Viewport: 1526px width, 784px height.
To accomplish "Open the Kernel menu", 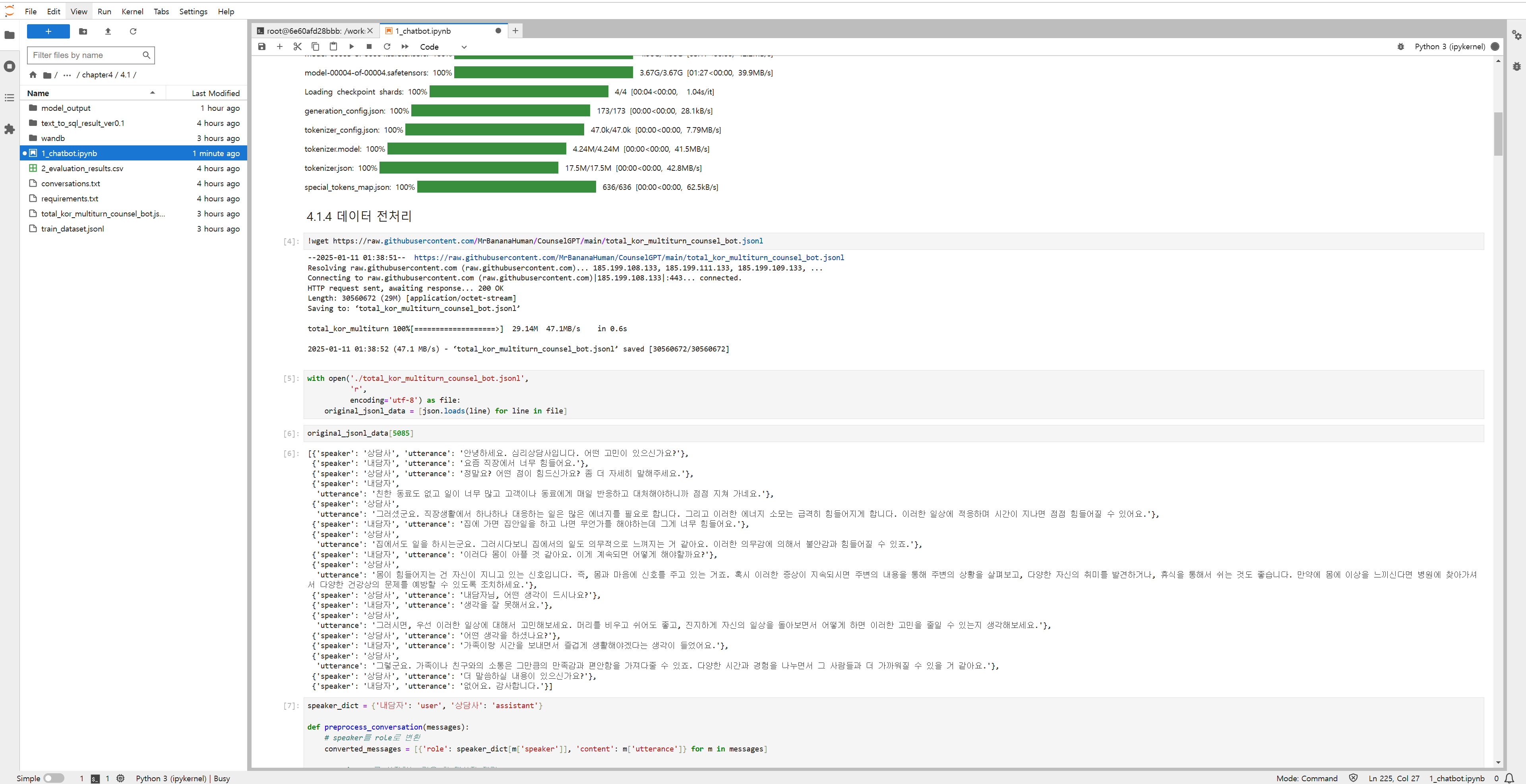I will (132, 11).
